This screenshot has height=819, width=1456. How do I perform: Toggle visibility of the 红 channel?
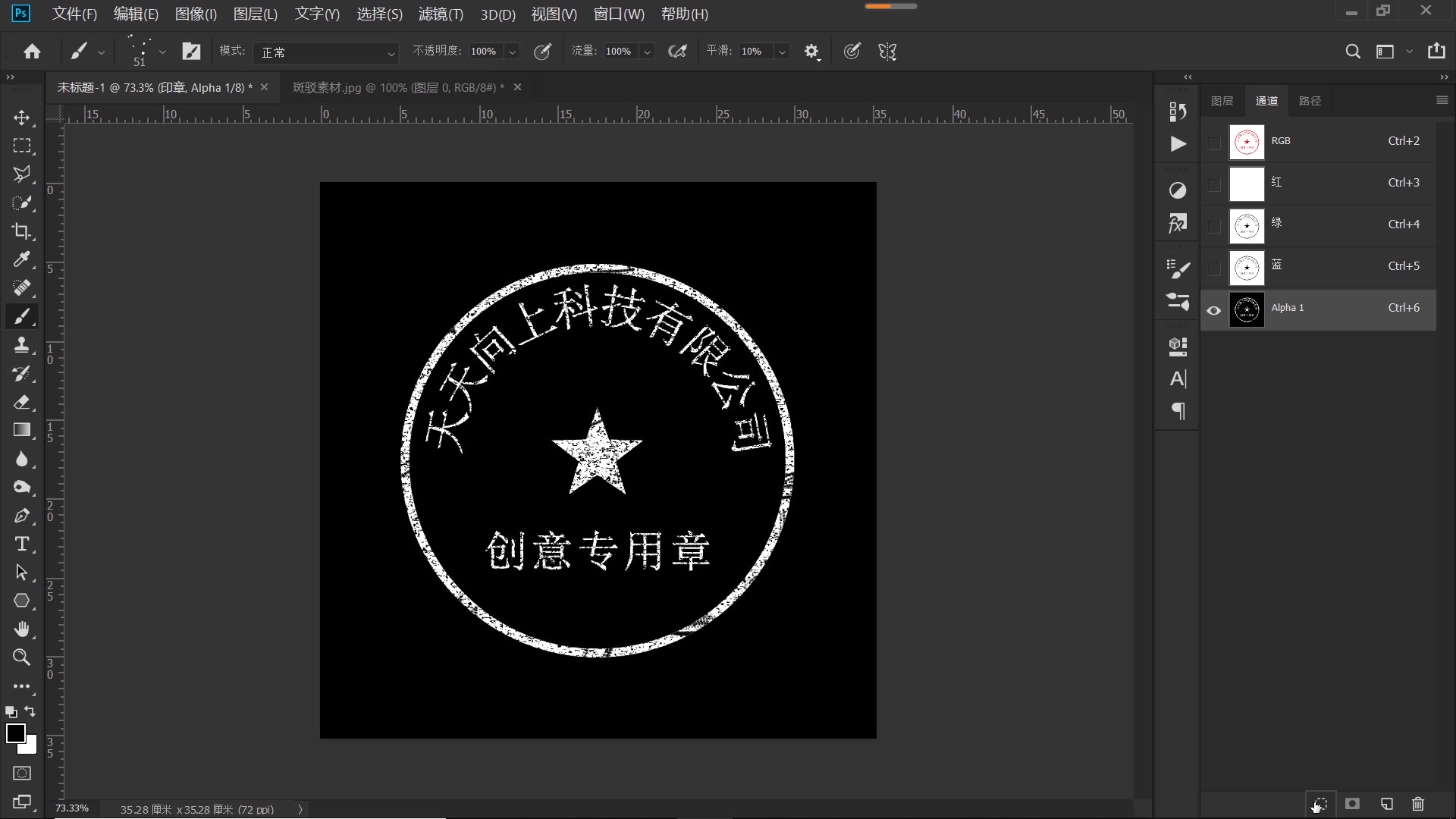click(x=1213, y=184)
